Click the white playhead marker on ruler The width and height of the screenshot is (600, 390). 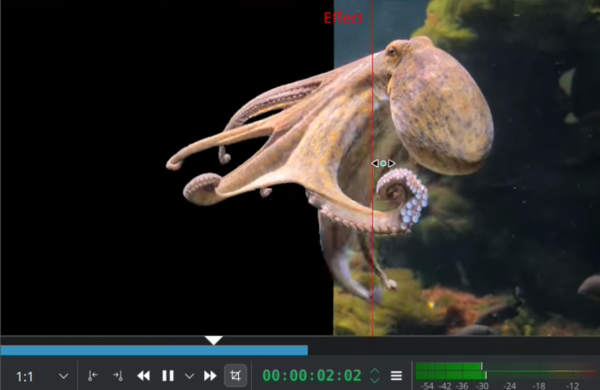point(214,340)
